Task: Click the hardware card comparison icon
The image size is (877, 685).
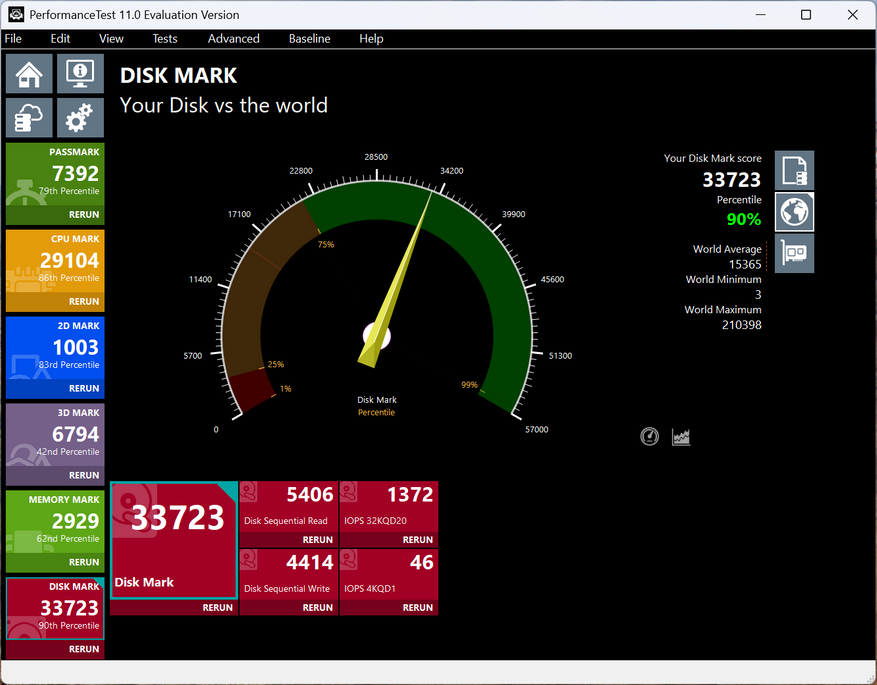Action: pos(794,253)
